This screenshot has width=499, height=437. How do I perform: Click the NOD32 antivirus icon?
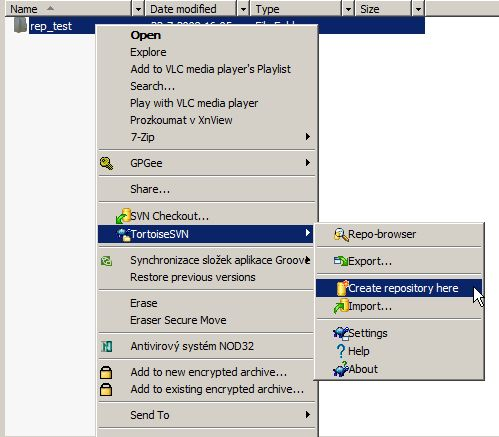106,346
